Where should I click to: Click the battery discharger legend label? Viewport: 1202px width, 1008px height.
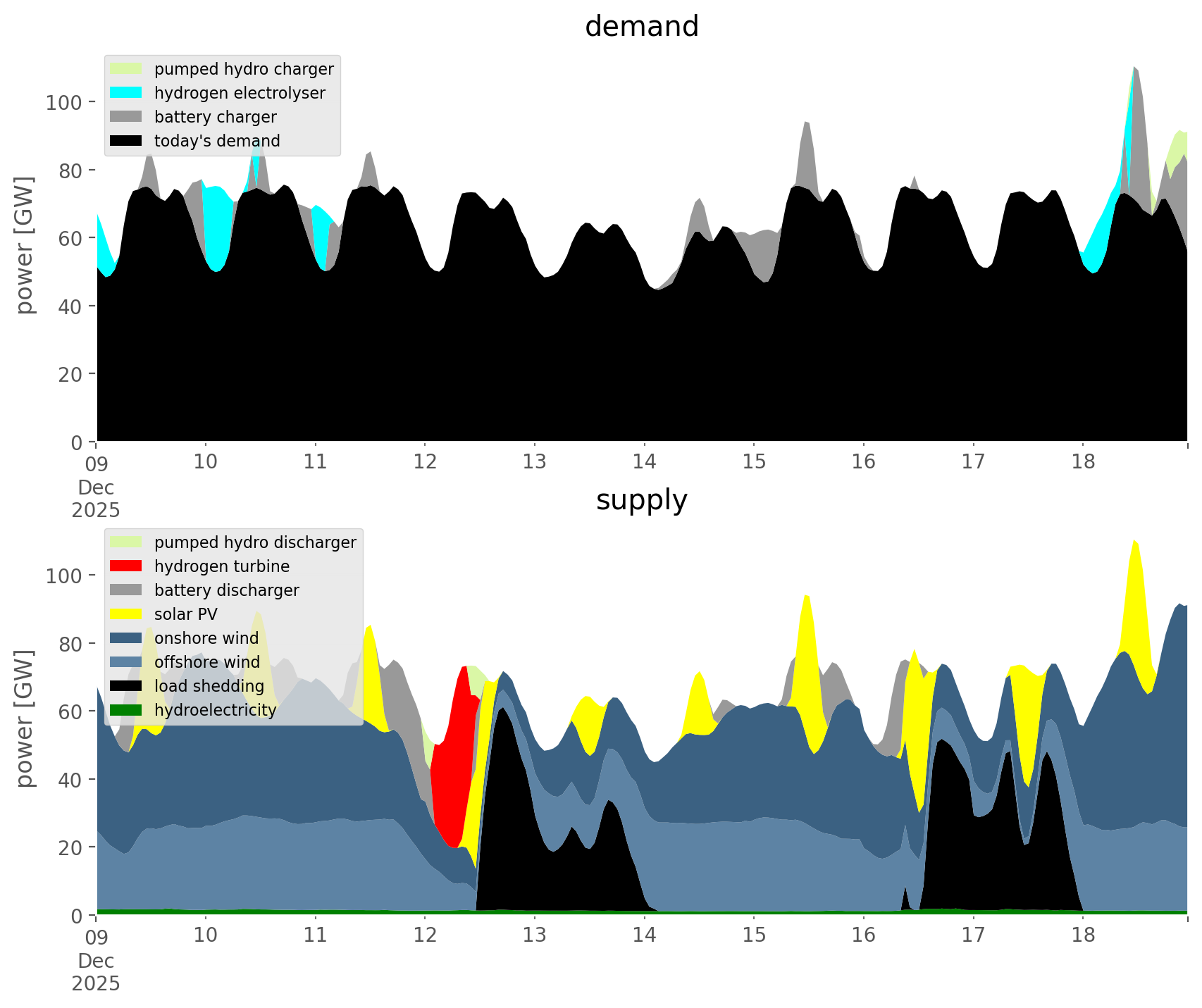point(227,590)
